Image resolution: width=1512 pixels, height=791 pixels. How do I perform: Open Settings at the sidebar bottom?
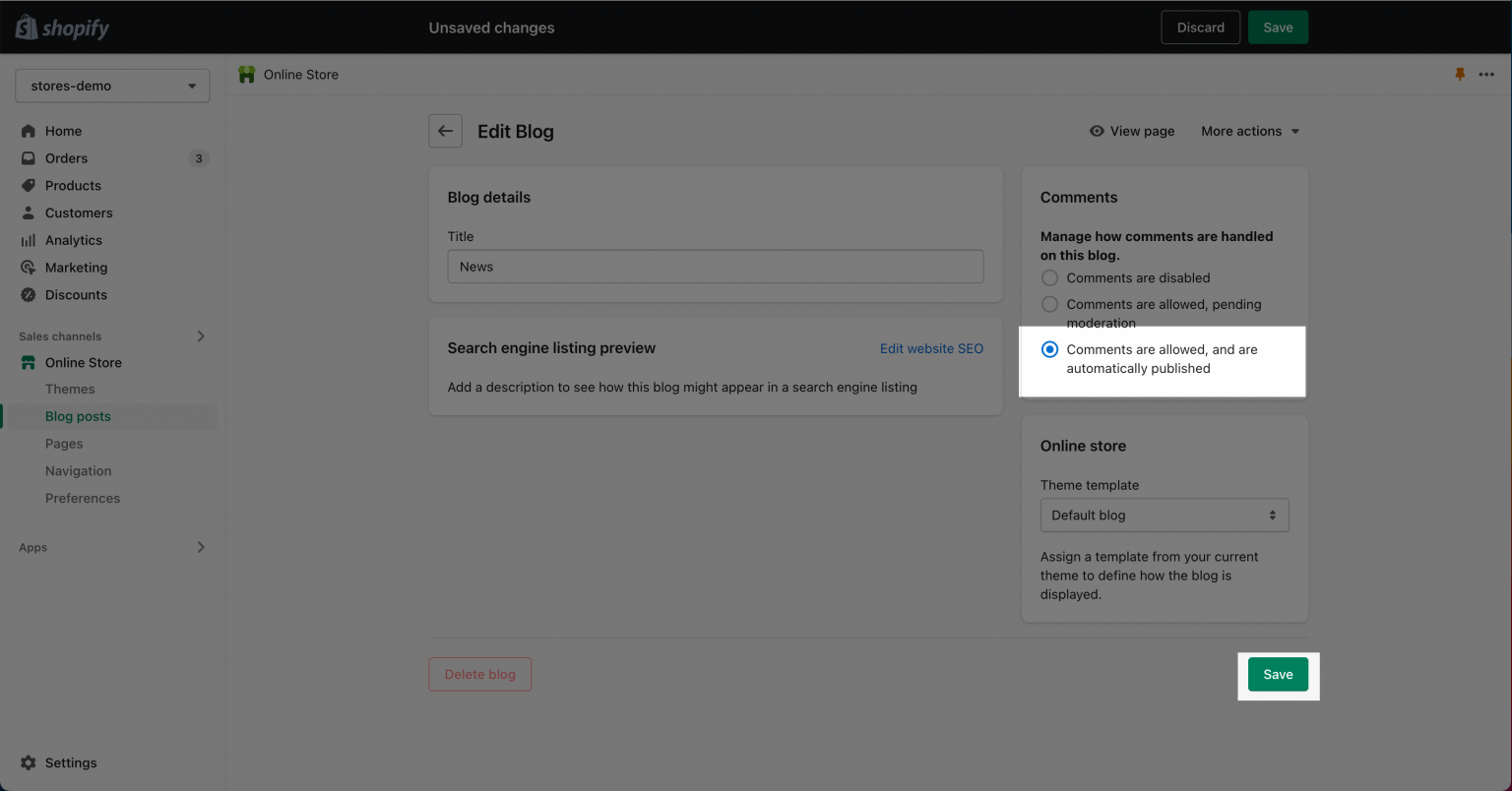click(x=71, y=763)
